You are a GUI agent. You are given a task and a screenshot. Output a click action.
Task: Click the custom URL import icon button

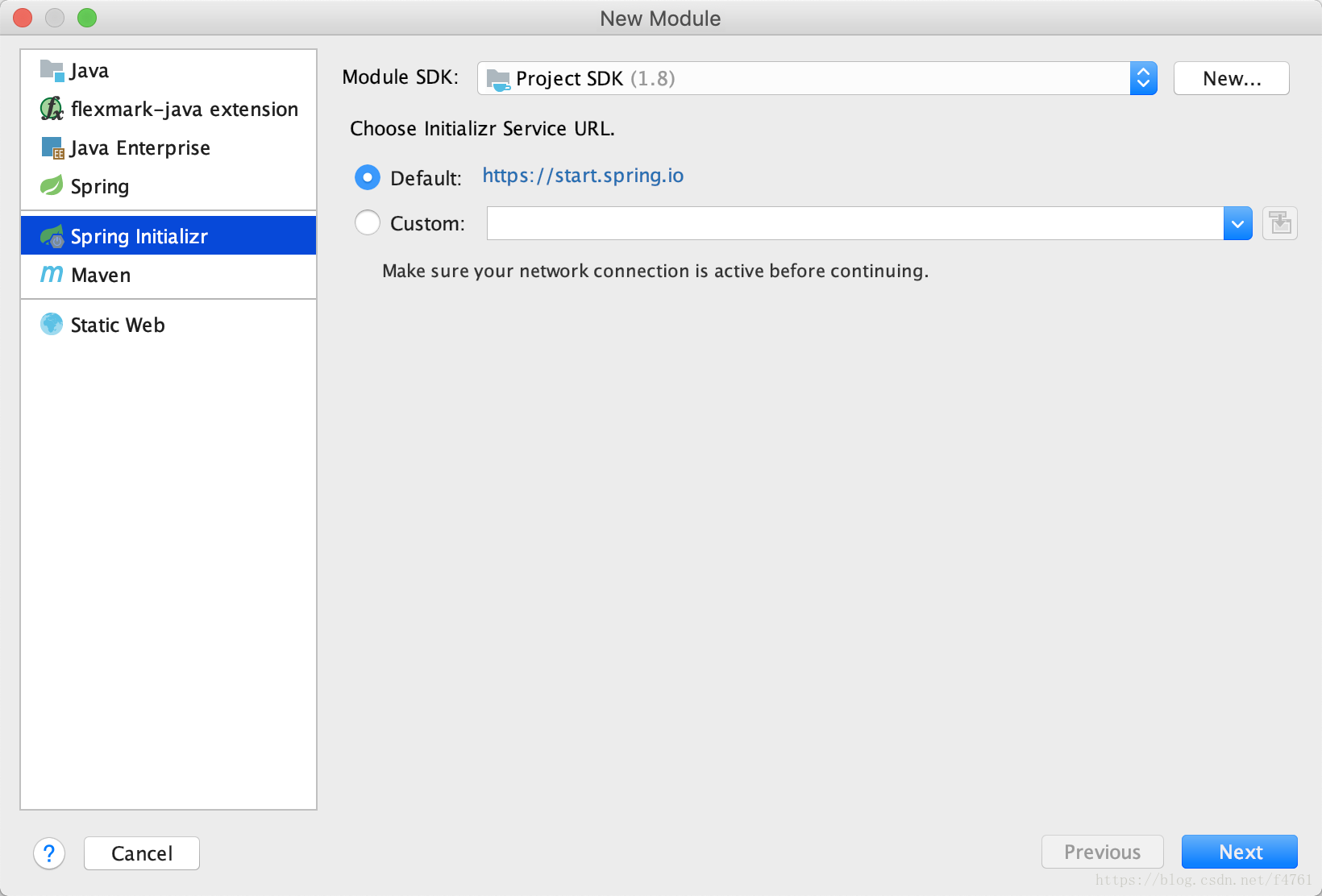pos(1279,223)
